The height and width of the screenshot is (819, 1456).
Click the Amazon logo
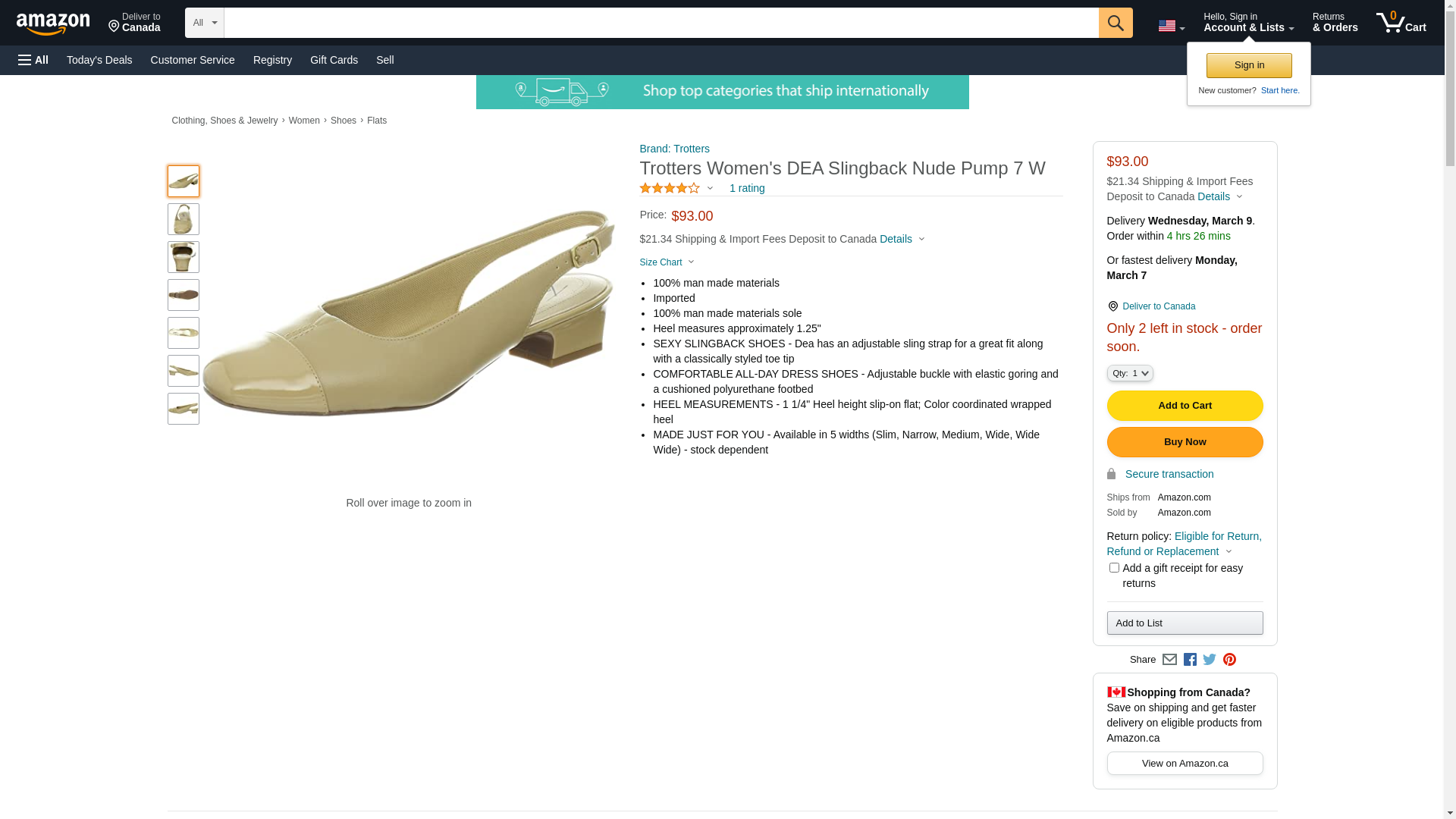pos(53,24)
